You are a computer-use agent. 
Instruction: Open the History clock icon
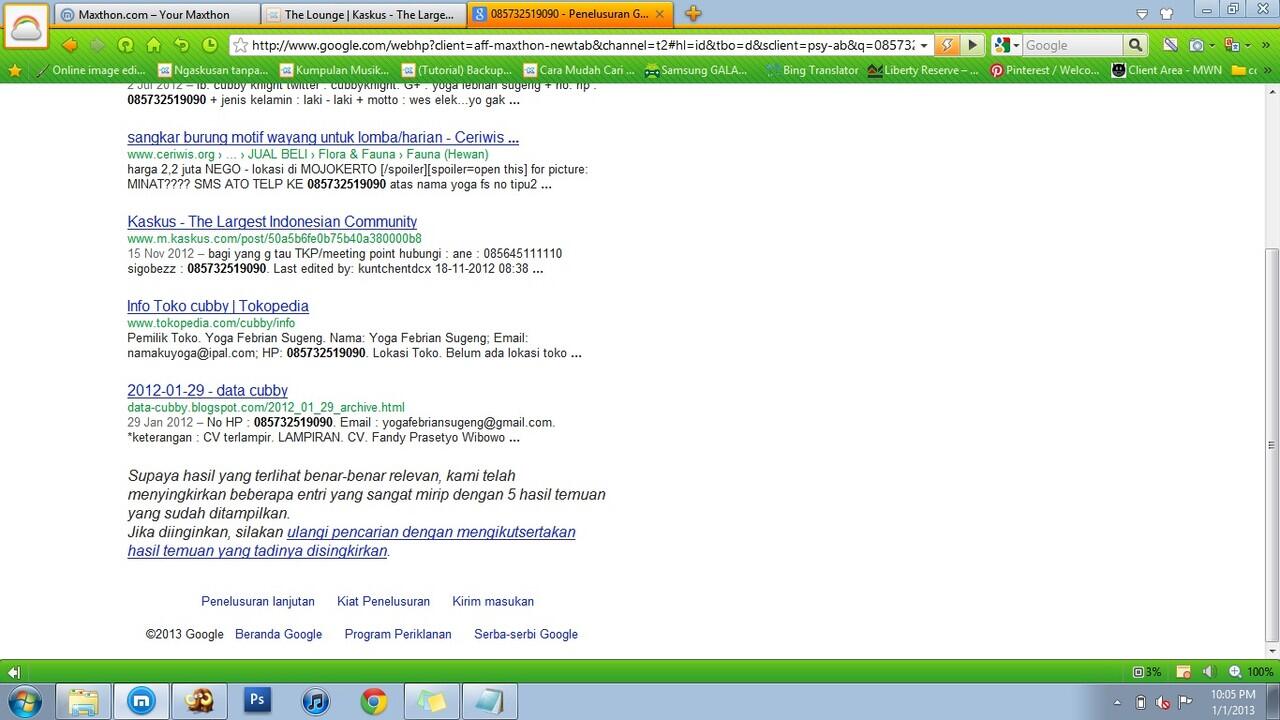(209, 45)
